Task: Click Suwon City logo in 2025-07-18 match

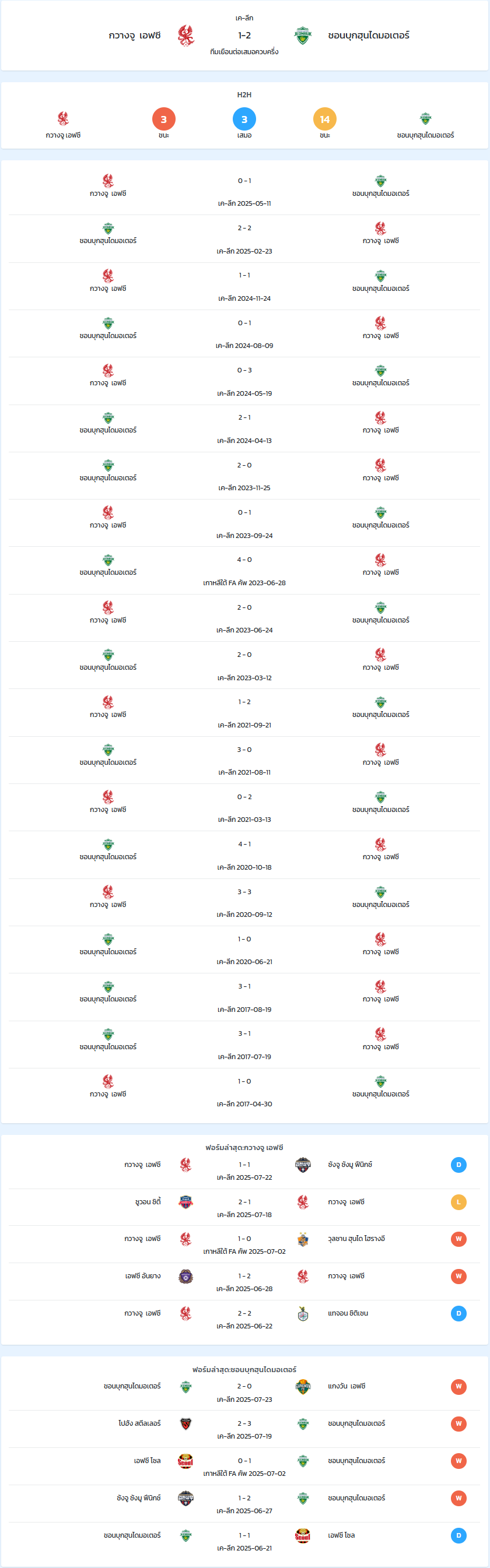Action: click(x=186, y=1202)
